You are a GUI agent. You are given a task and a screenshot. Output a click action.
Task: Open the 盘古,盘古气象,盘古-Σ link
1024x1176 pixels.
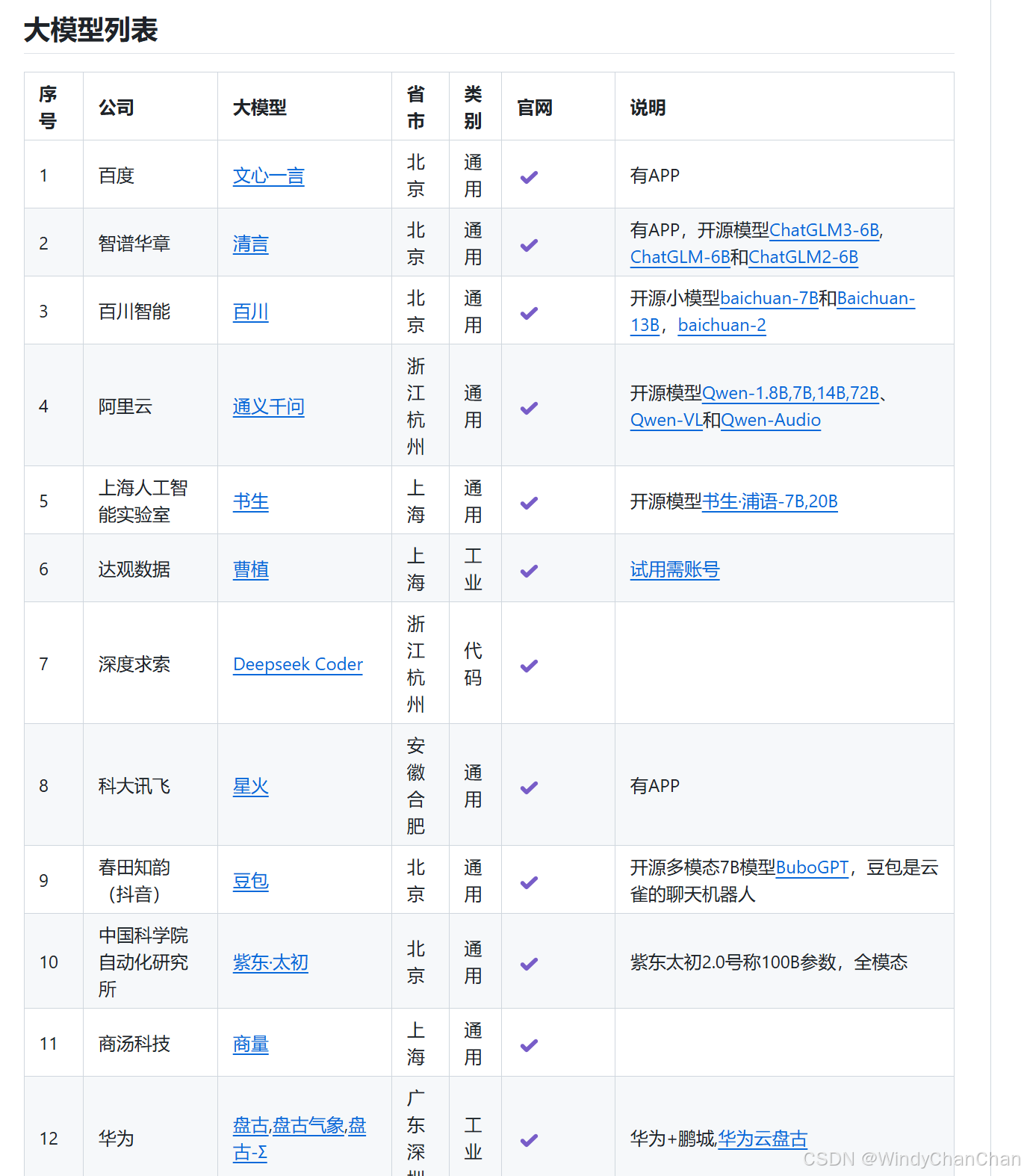tap(300, 1139)
